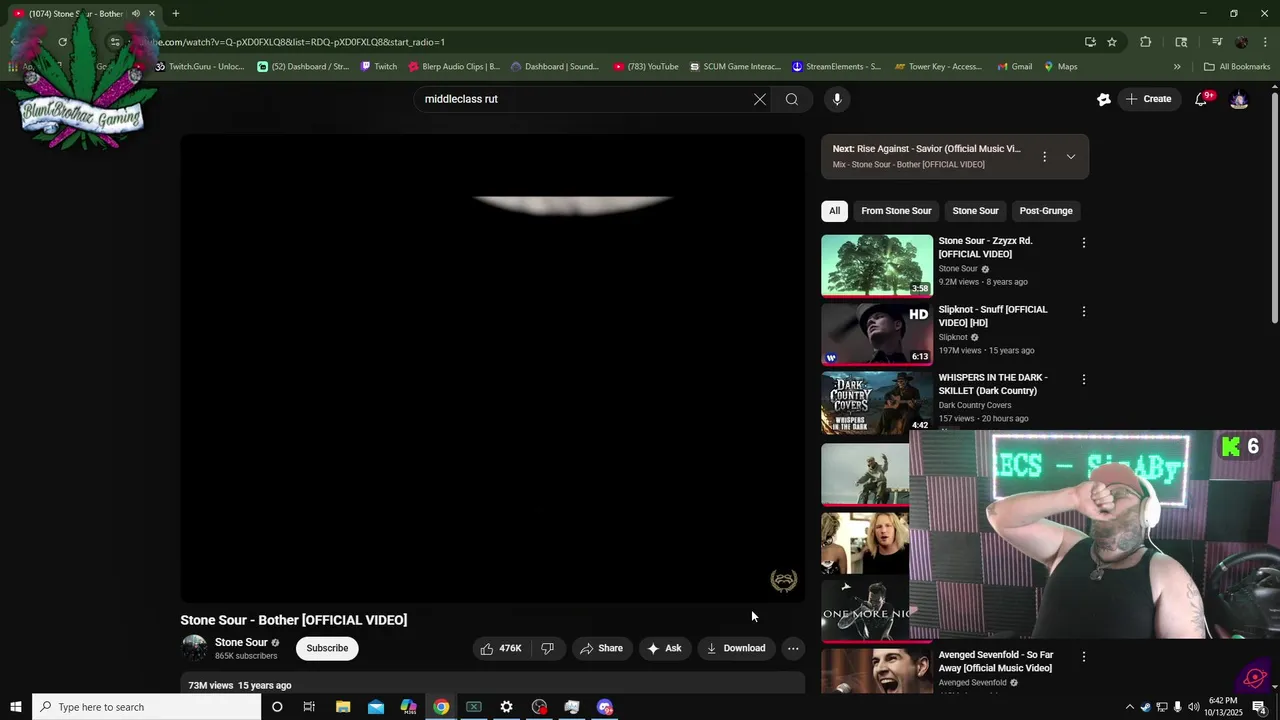Image resolution: width=1280 pixels, height=720 pixels.
Task: Select the Stone Sour filter chip
Action: coord(975,211)
